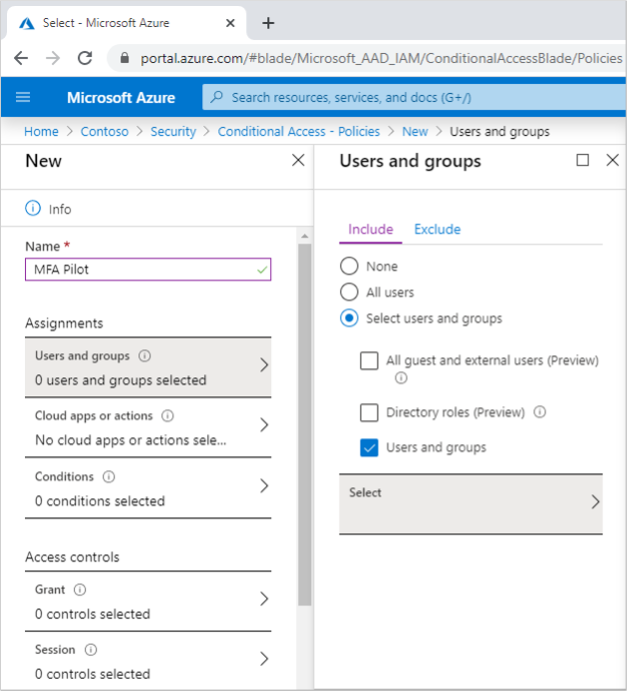Screen dimensions: 629x693
Task: Switch to the Include tab
Action: 370,229
